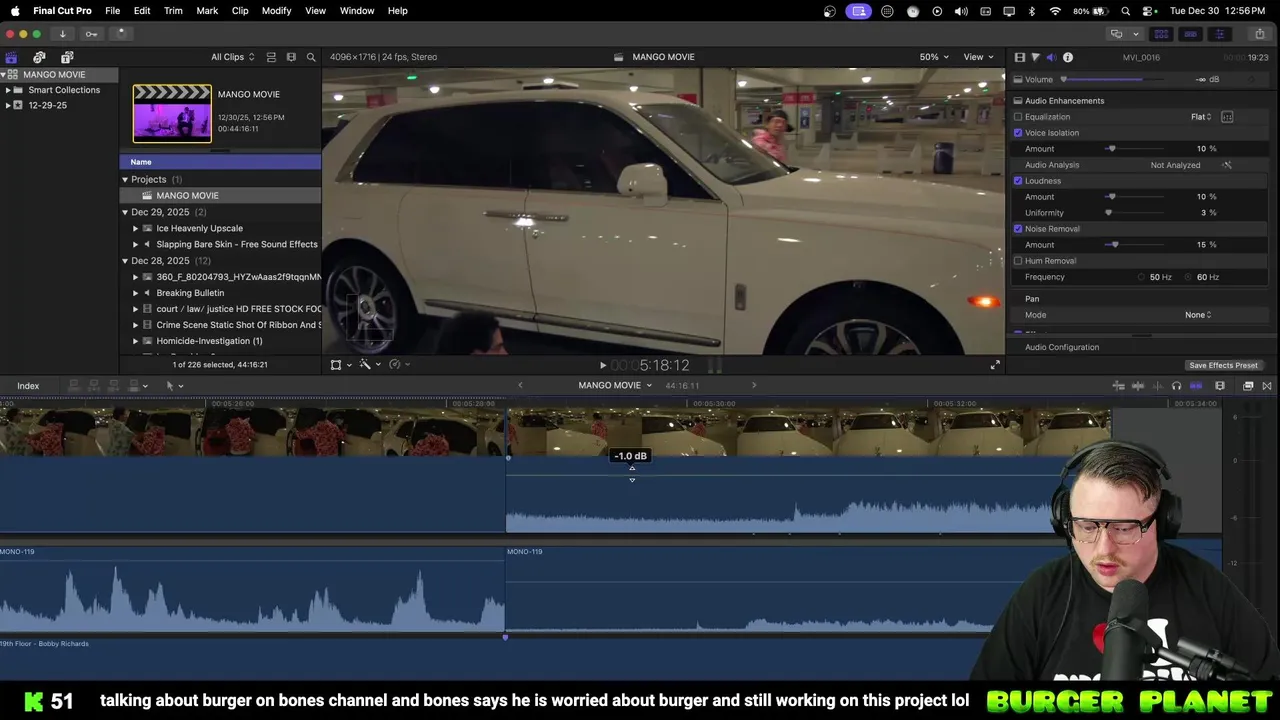Toggle the timeline solo headphones icon
This screenshot has width=1280, height=720.
1176,386
